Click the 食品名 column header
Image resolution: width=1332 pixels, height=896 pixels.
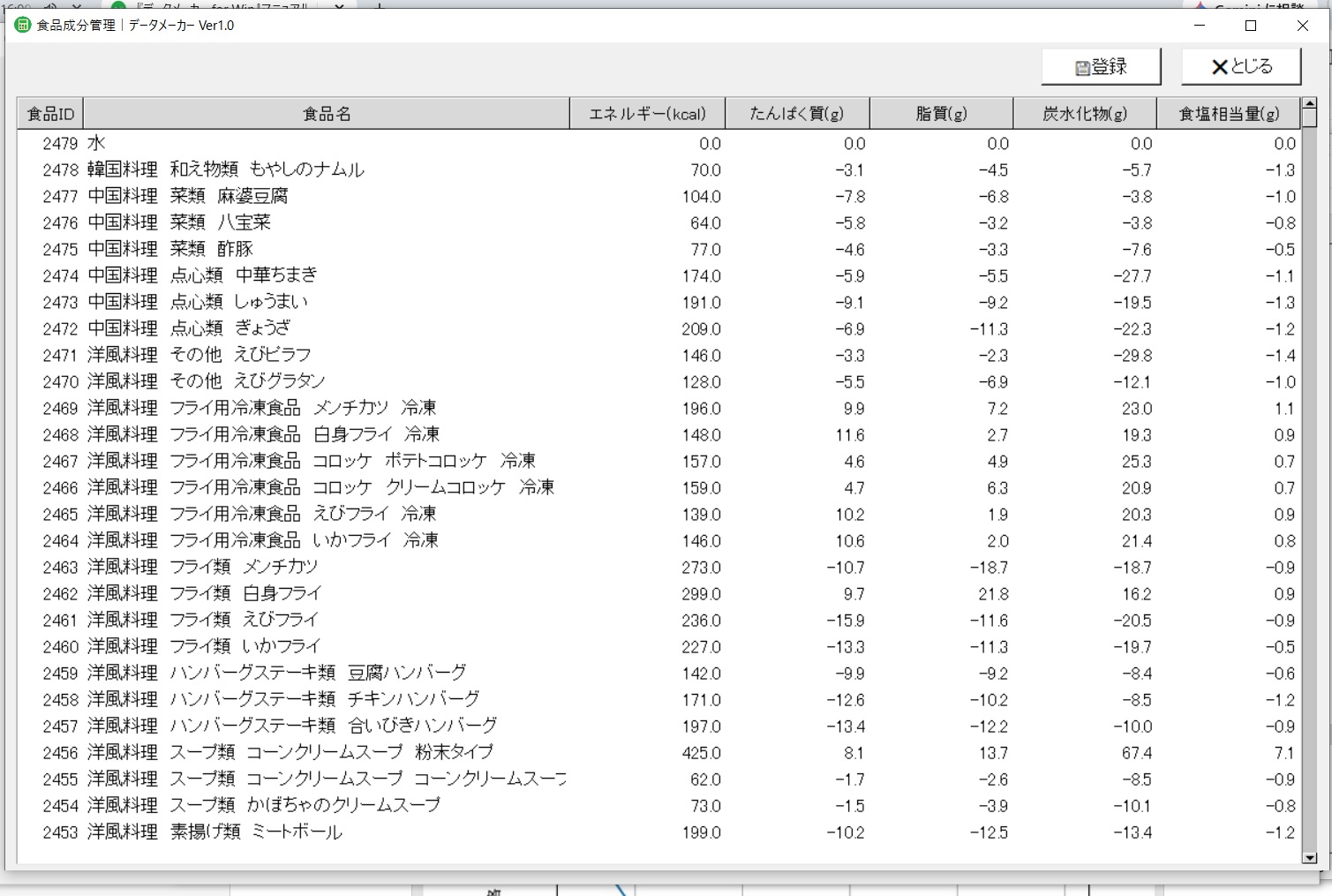tap(327, 114)
